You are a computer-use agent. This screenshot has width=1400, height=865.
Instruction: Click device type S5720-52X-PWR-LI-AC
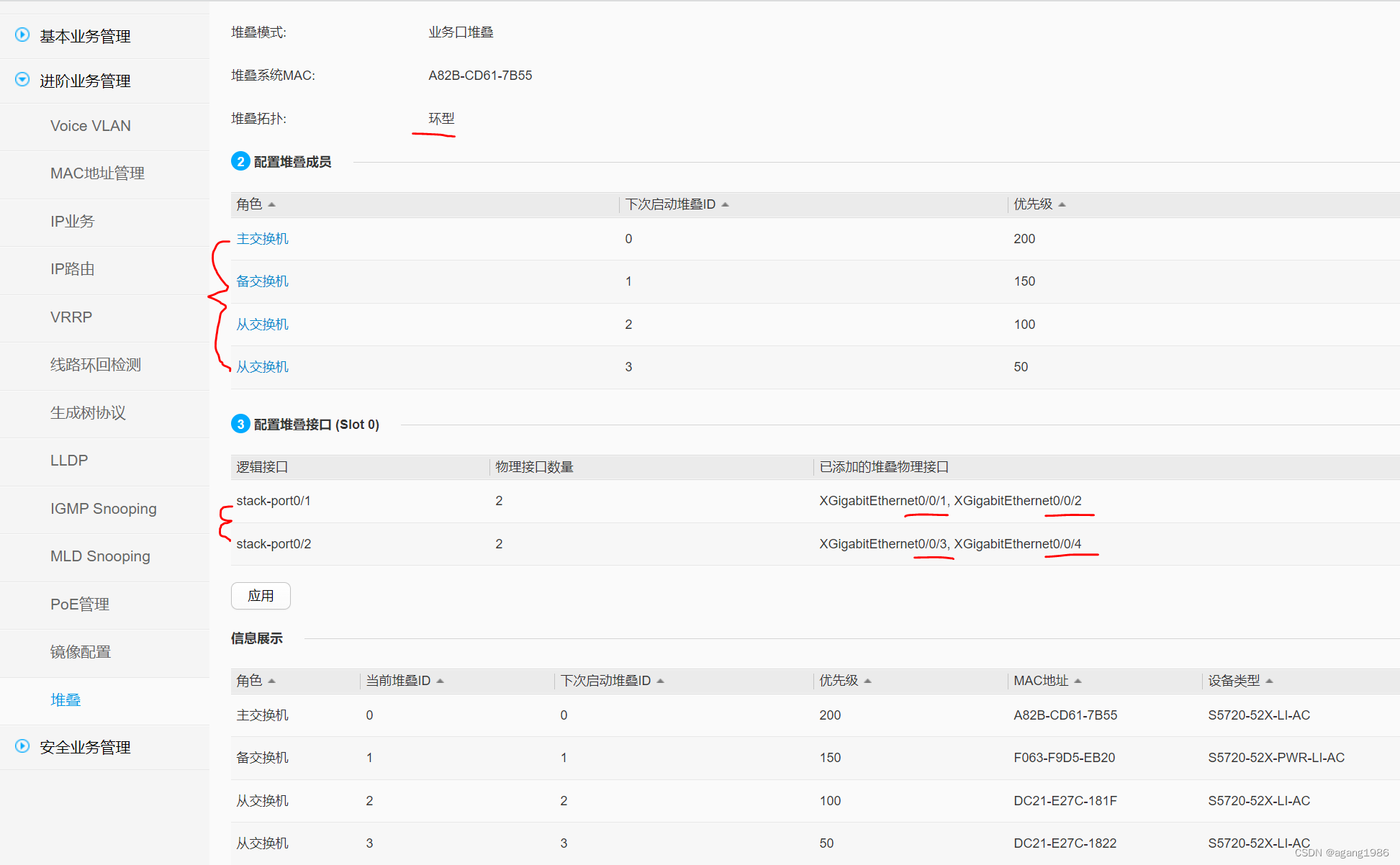[1276, 758]
